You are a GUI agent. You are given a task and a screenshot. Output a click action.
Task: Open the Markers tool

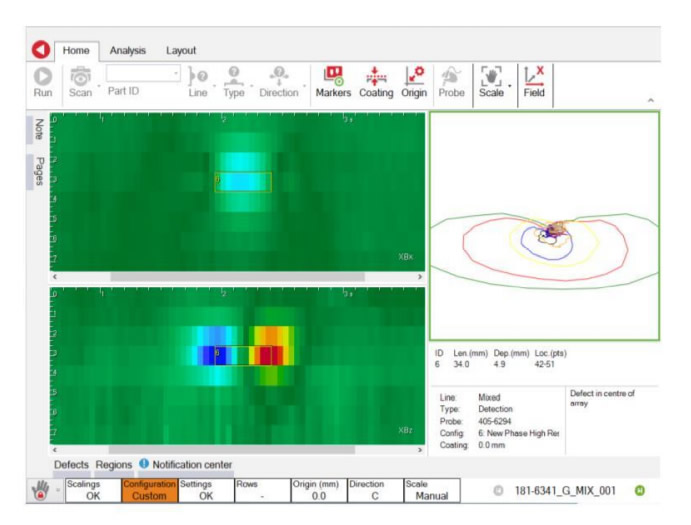(333, 76)
